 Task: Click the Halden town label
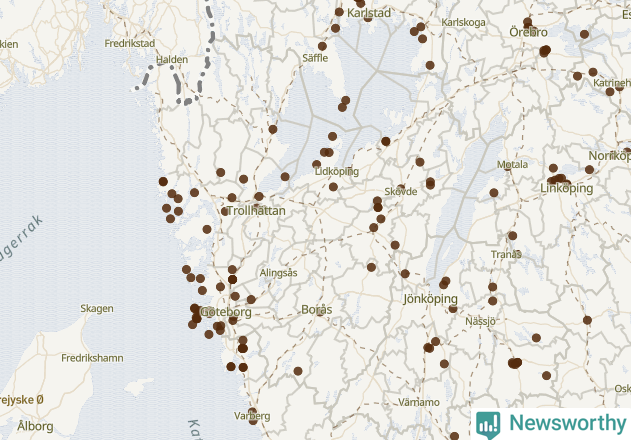[x=172, y=60]
